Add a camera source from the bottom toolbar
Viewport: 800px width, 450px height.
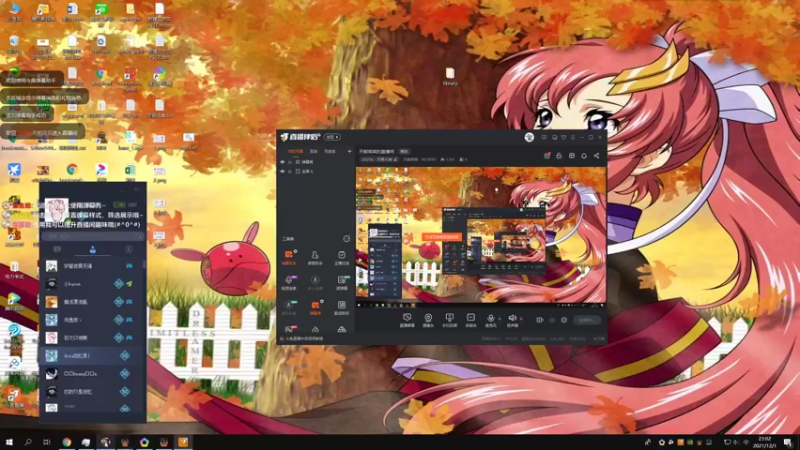(428, 320)
